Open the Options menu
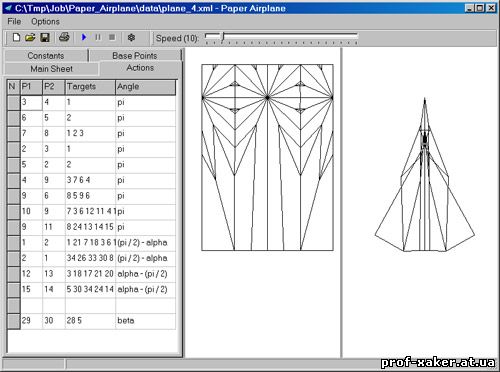Viewport: 500px width, 372px height. [45, 21]
